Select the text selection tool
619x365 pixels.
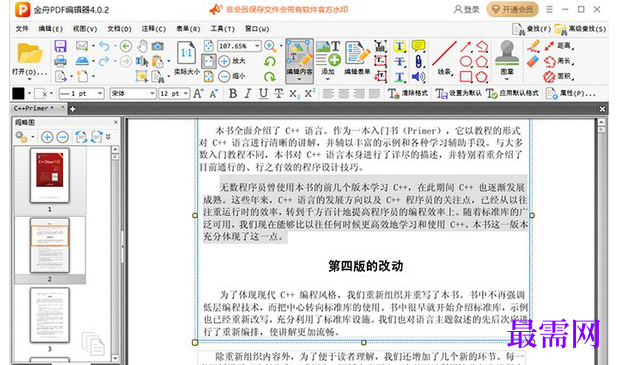click(x=142, y=61)
